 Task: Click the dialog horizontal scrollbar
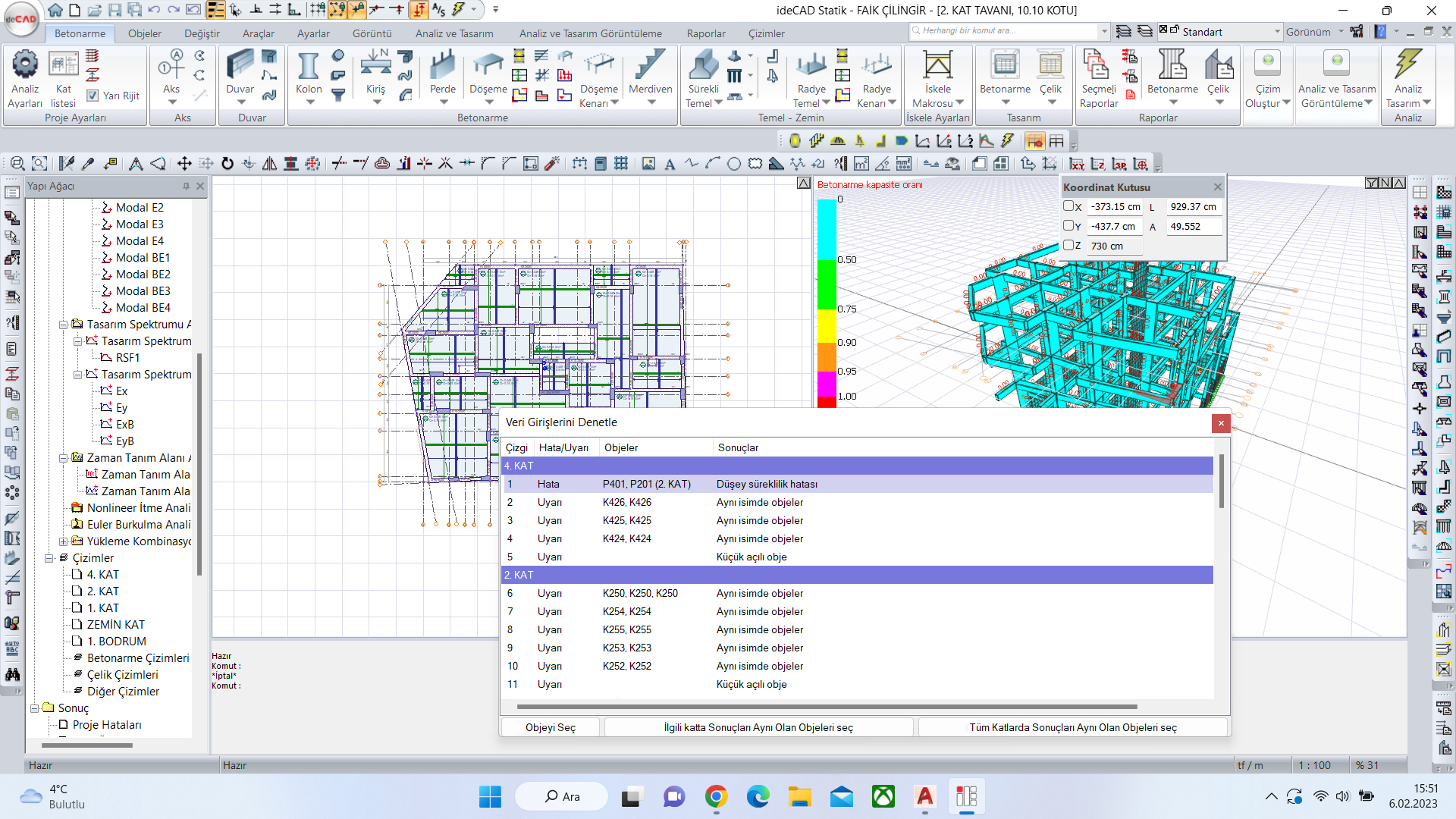click(x=827, y=707)
